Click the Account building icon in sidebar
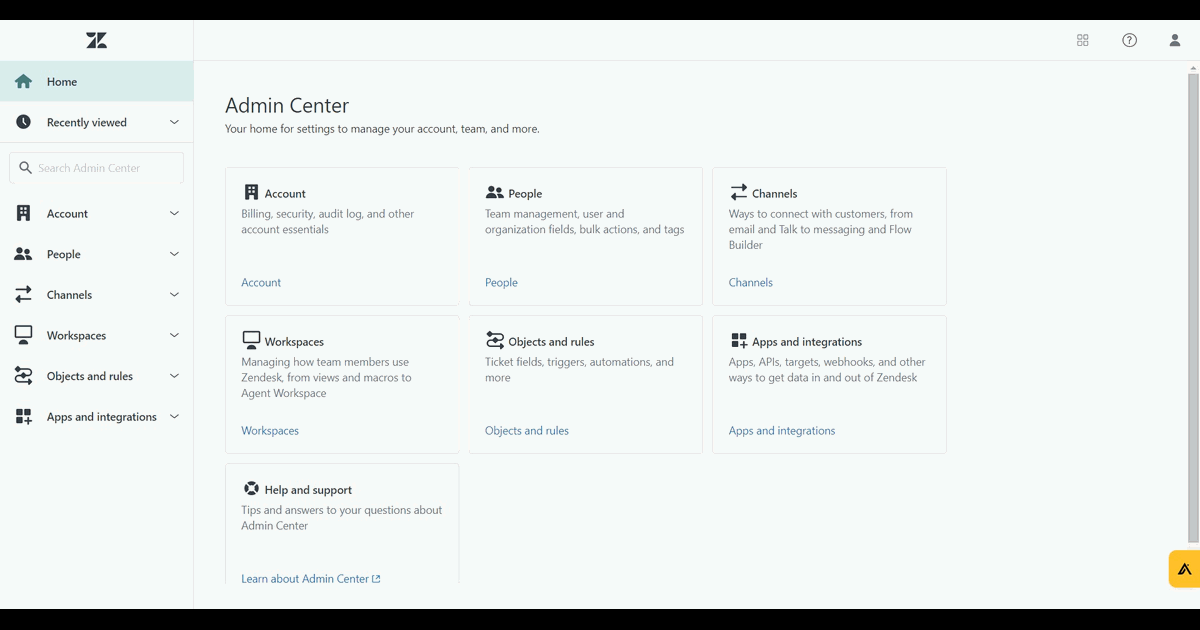This screenshot has height=630, width=1200. coord(23,213)
